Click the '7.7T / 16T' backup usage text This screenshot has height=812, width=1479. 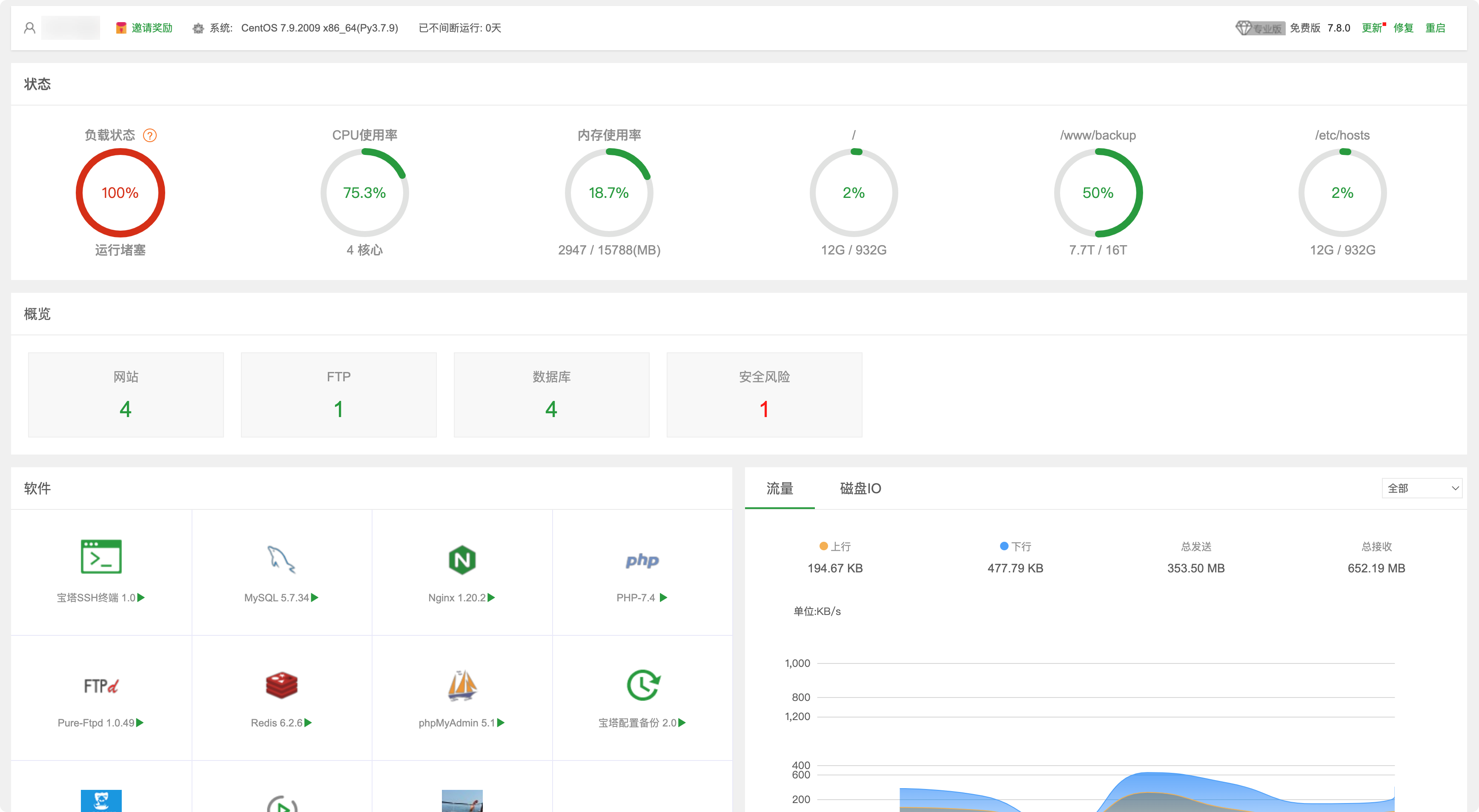click(x=1098, y=250)
